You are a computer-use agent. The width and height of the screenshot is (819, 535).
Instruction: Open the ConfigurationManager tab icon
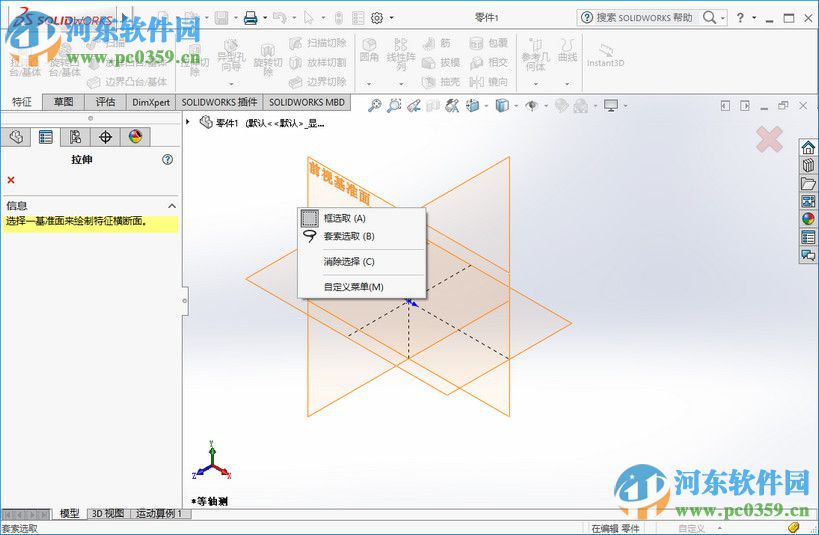[75, 137]
